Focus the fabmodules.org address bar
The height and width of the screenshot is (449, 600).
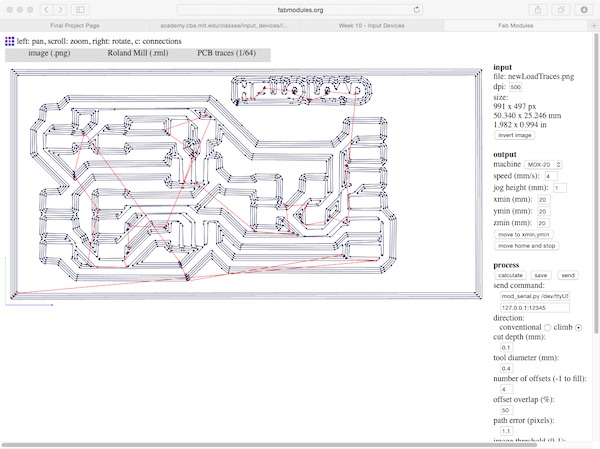[x=300, y=10]
